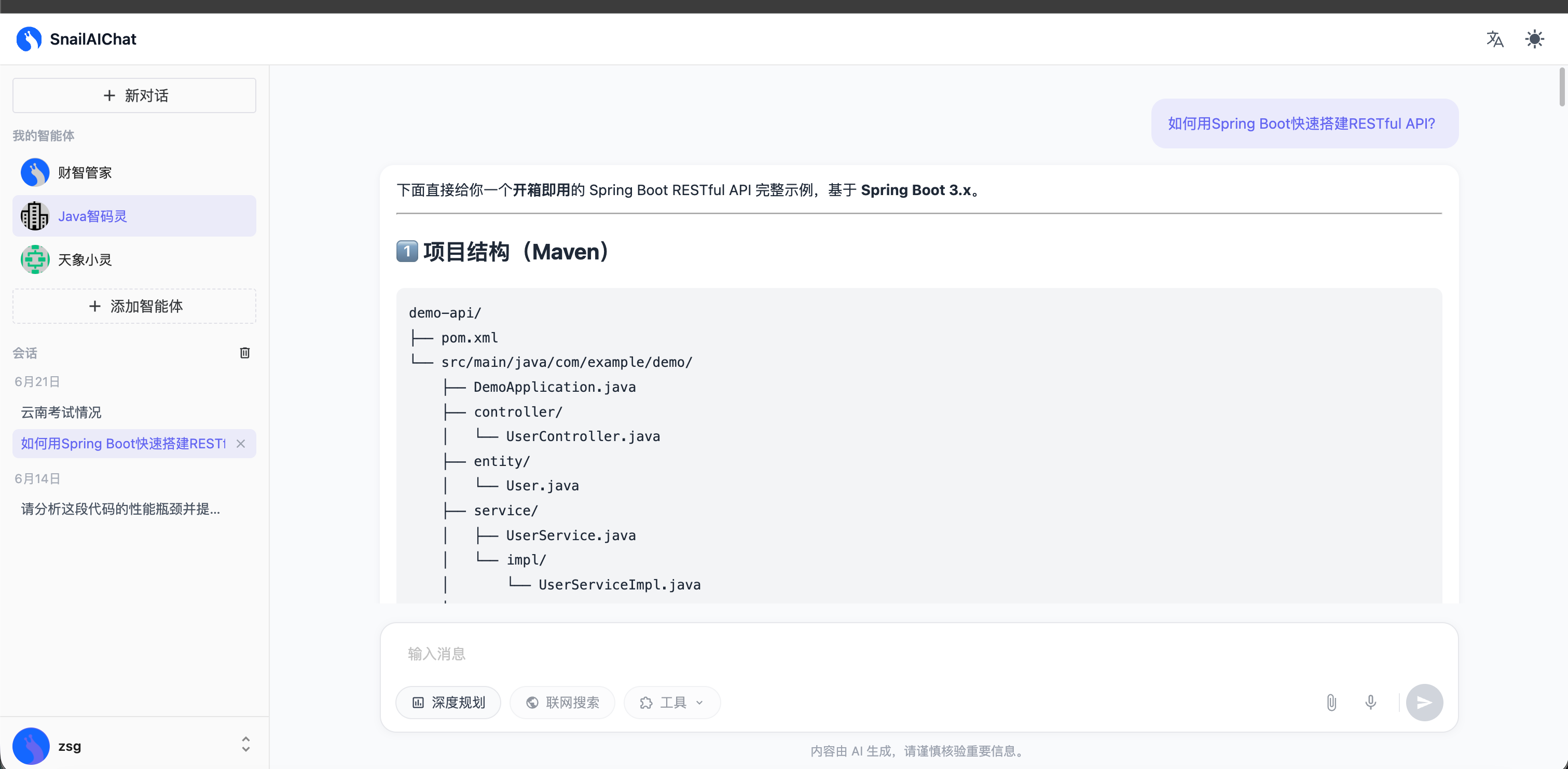
Task: Open the 财智管家 agent avatar
Action: click(x=35, y=173)
